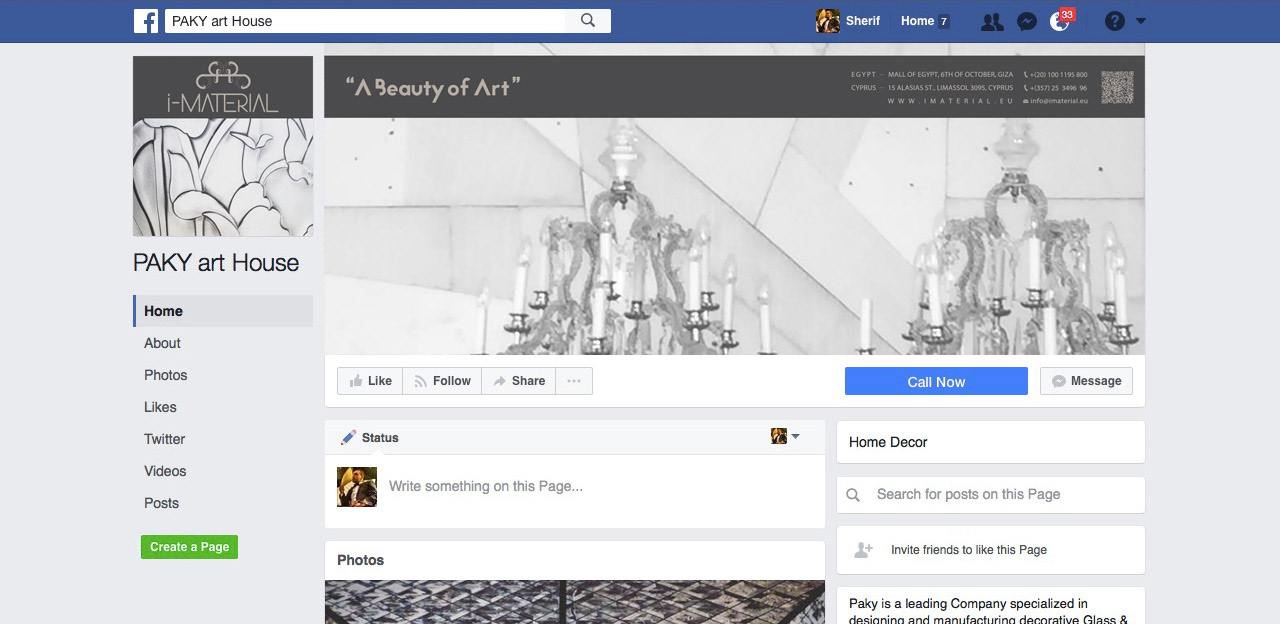Viewport: 1280px width, 624px height.
Task: Select the Home tab in sidebar
Action: 223,311
